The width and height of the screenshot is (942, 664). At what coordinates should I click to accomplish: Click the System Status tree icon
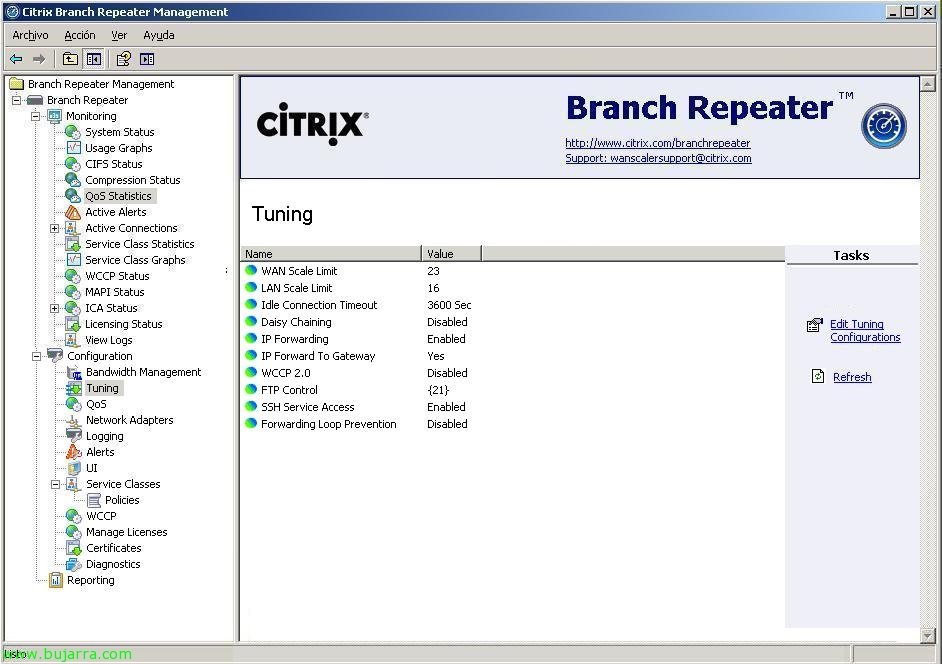click(x=73, y=132)
